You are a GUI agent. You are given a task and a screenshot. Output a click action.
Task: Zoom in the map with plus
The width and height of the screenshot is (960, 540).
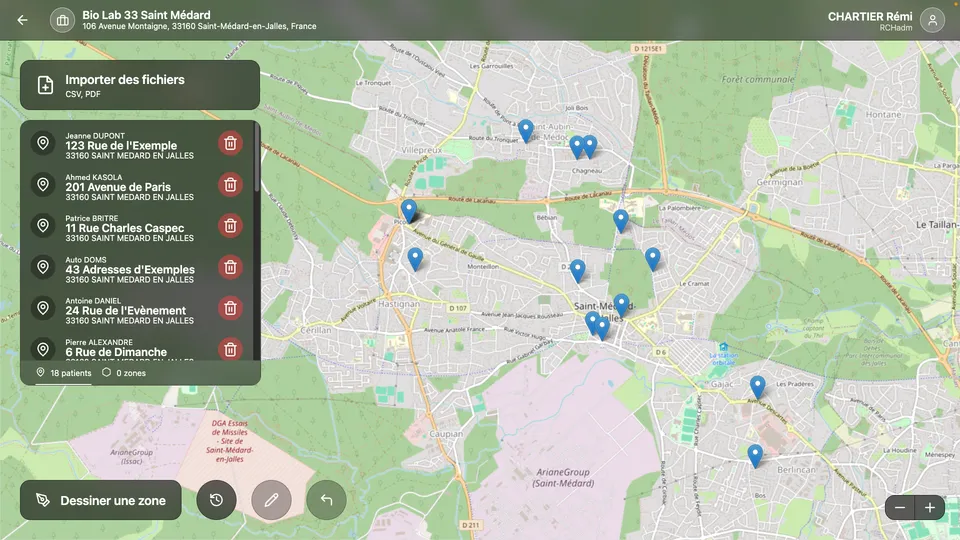[930, 508]
